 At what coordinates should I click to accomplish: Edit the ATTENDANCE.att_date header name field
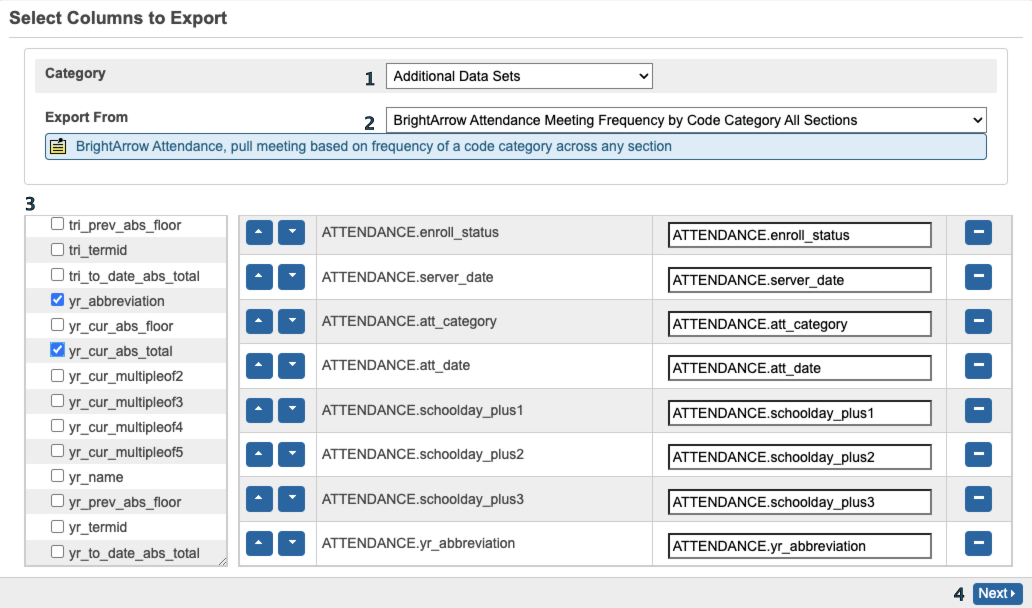click(800, 368)
